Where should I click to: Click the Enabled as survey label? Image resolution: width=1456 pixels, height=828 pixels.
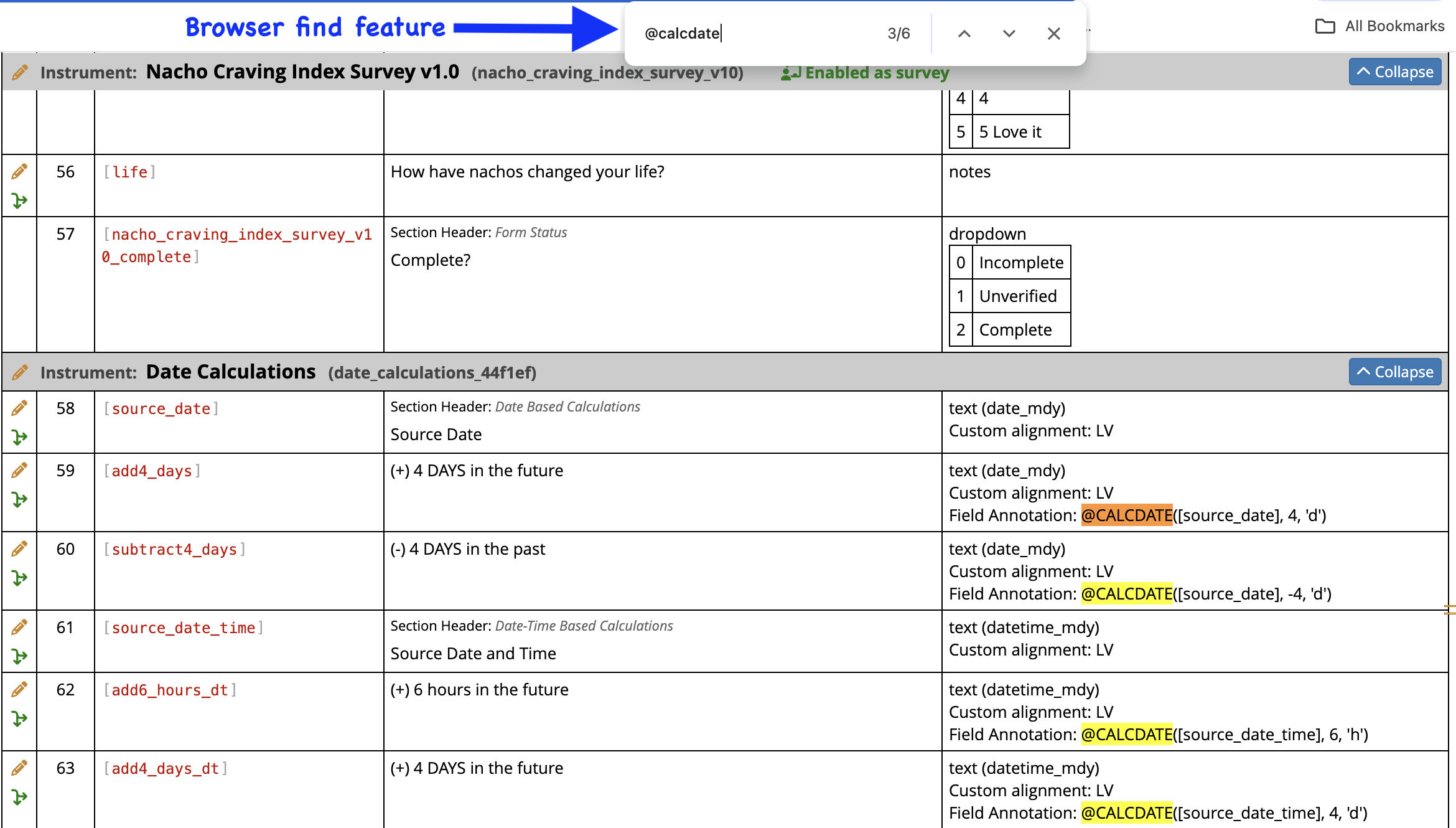866,73
